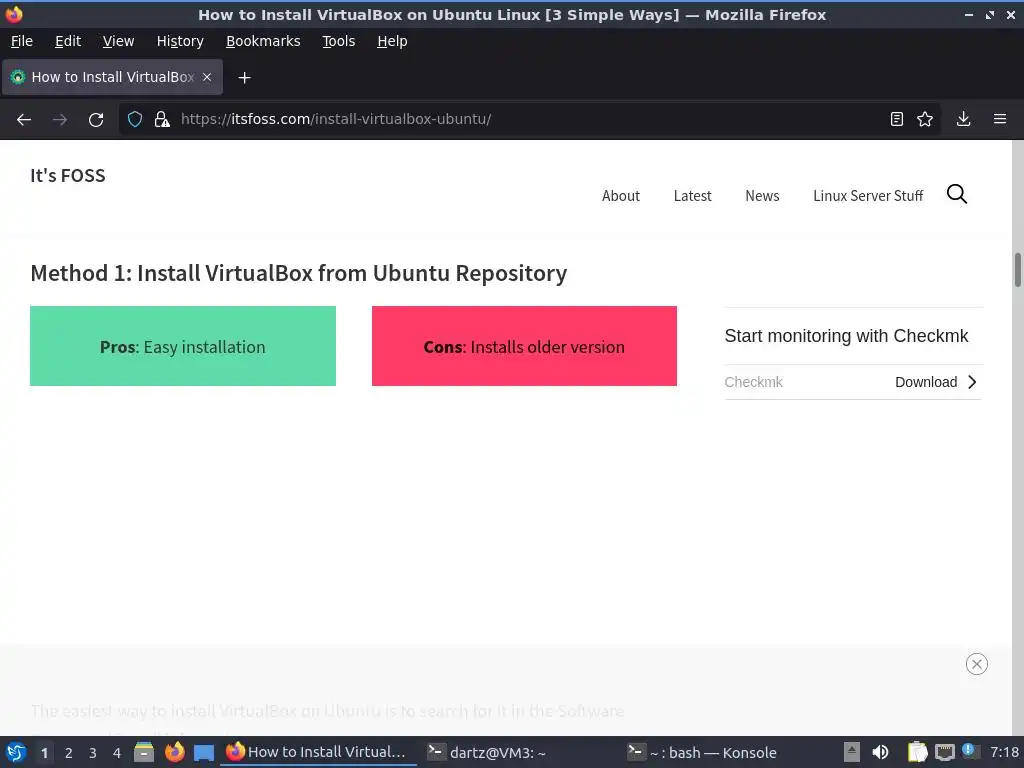Click the page vertical scrollbar thumb
Viewport: 1024px width, 768px height.
[x=1017, y=269]
